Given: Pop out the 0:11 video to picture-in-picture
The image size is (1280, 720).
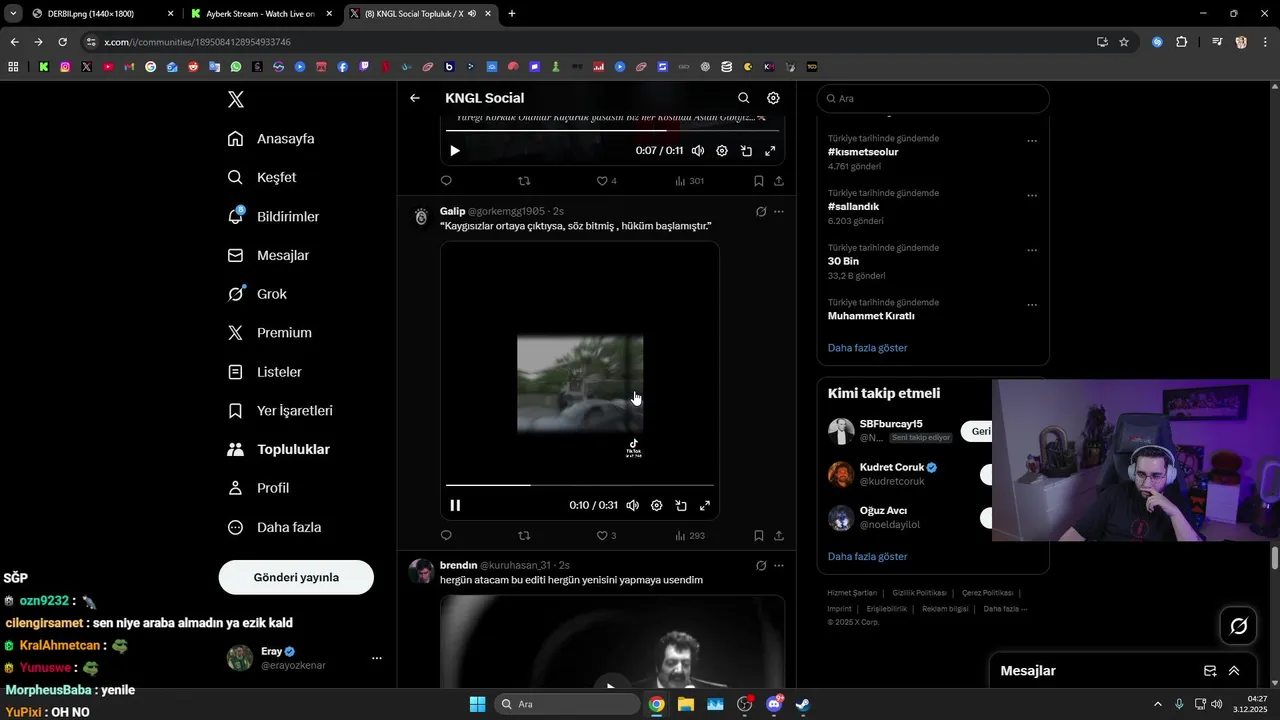Looking at the screenshot, I should tap(746, 151).
